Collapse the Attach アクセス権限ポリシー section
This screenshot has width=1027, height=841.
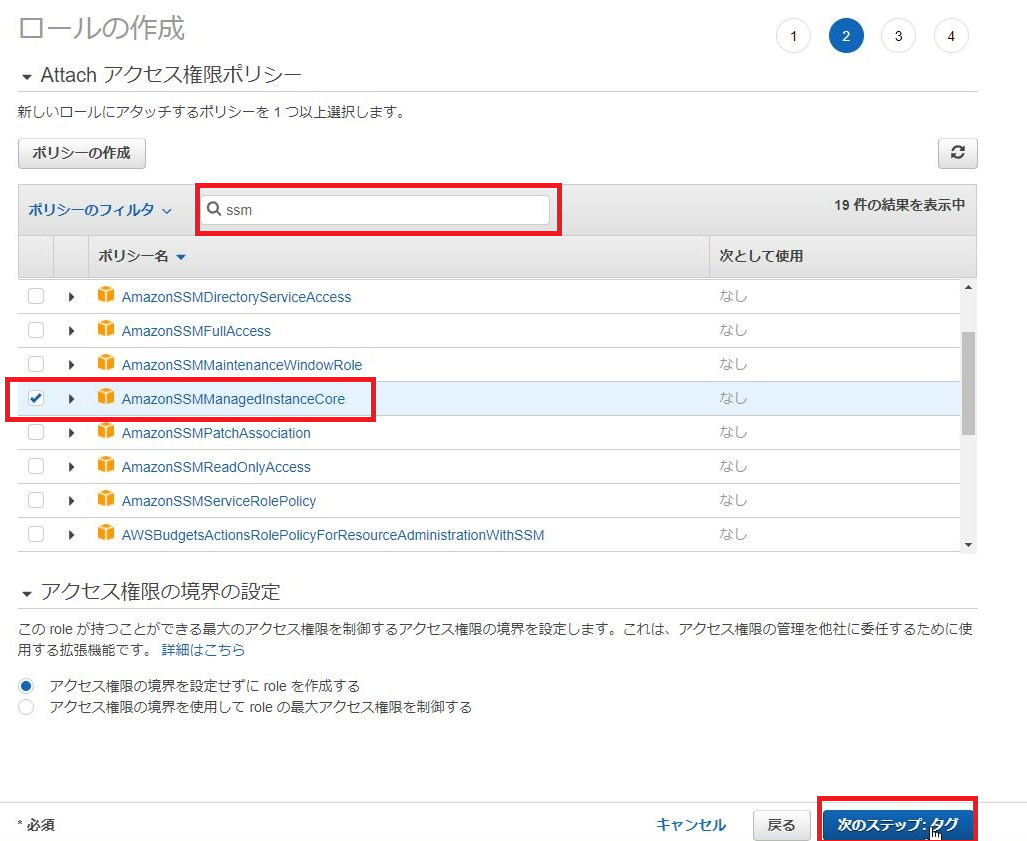pos(27,77)
